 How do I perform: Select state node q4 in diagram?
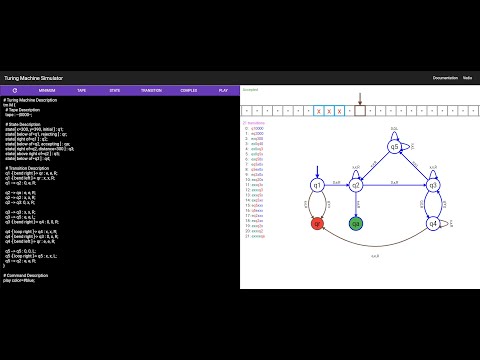tap(433, 224)
